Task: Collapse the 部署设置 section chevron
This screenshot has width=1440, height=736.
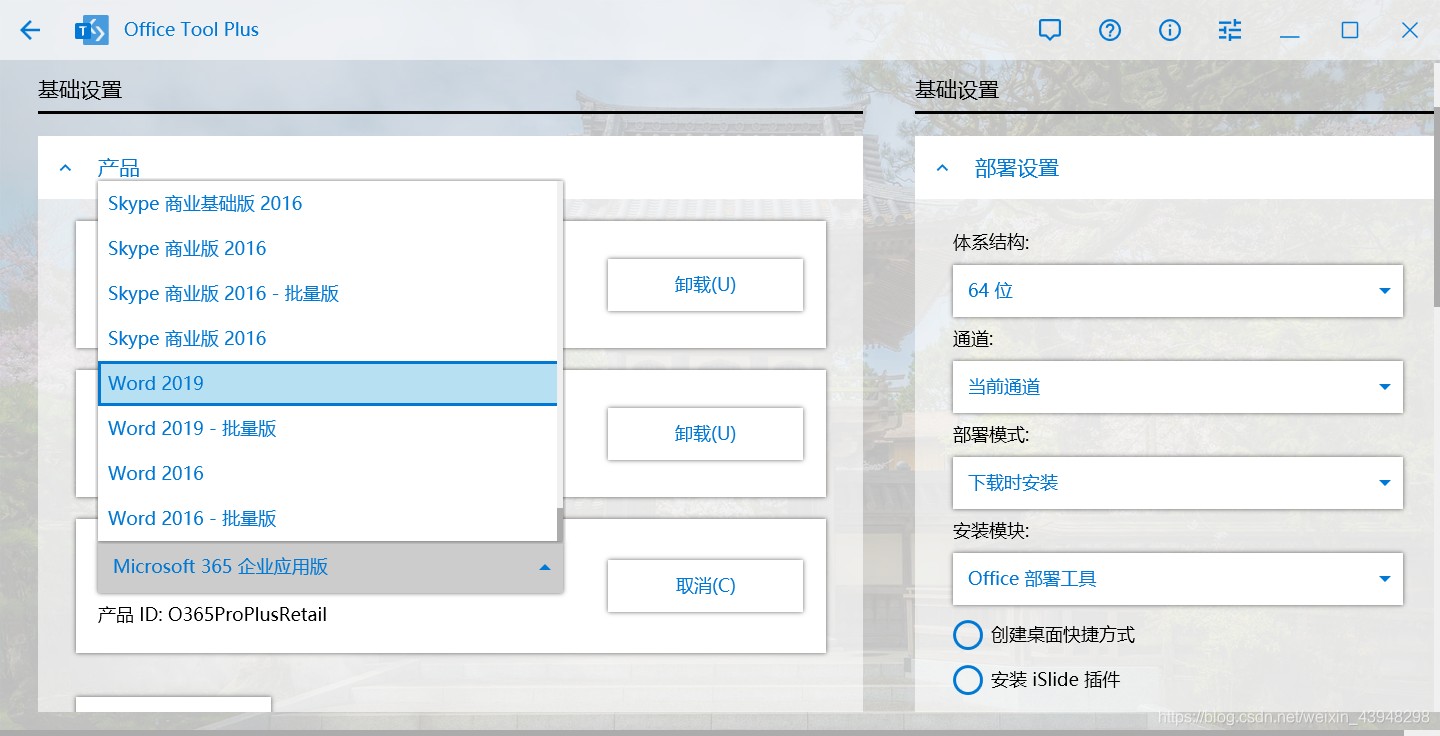Action: point(942,168)
